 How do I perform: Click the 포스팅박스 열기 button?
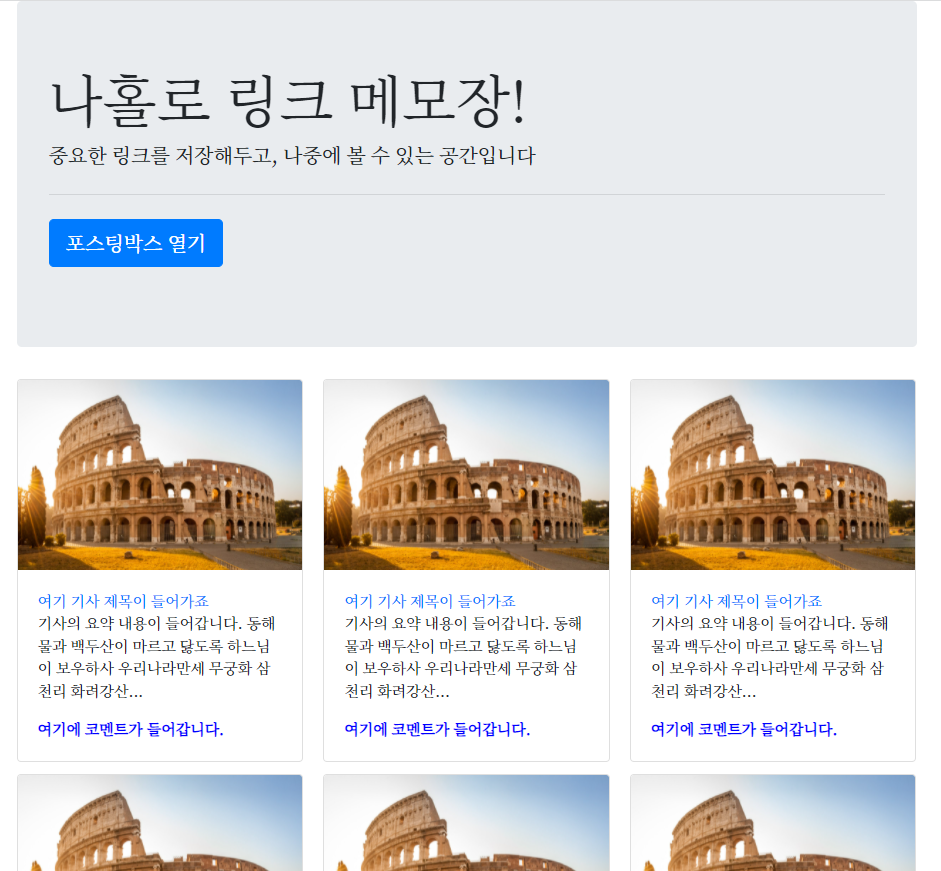point(136,243)
